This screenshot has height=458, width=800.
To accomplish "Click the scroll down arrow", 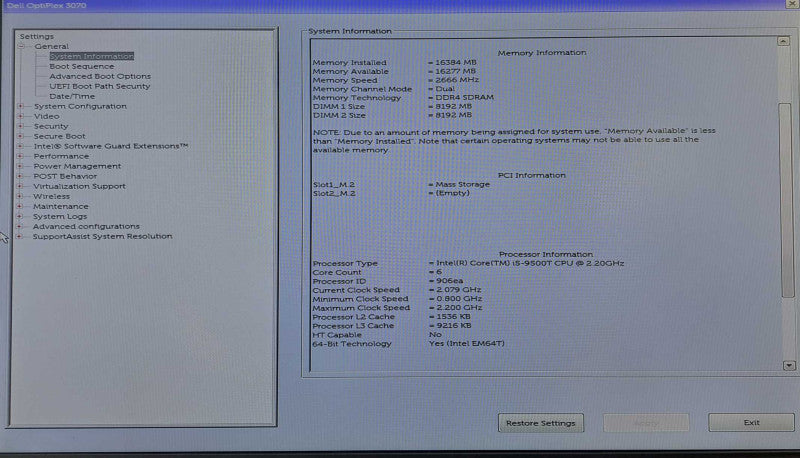I will (x=789, y=366).
